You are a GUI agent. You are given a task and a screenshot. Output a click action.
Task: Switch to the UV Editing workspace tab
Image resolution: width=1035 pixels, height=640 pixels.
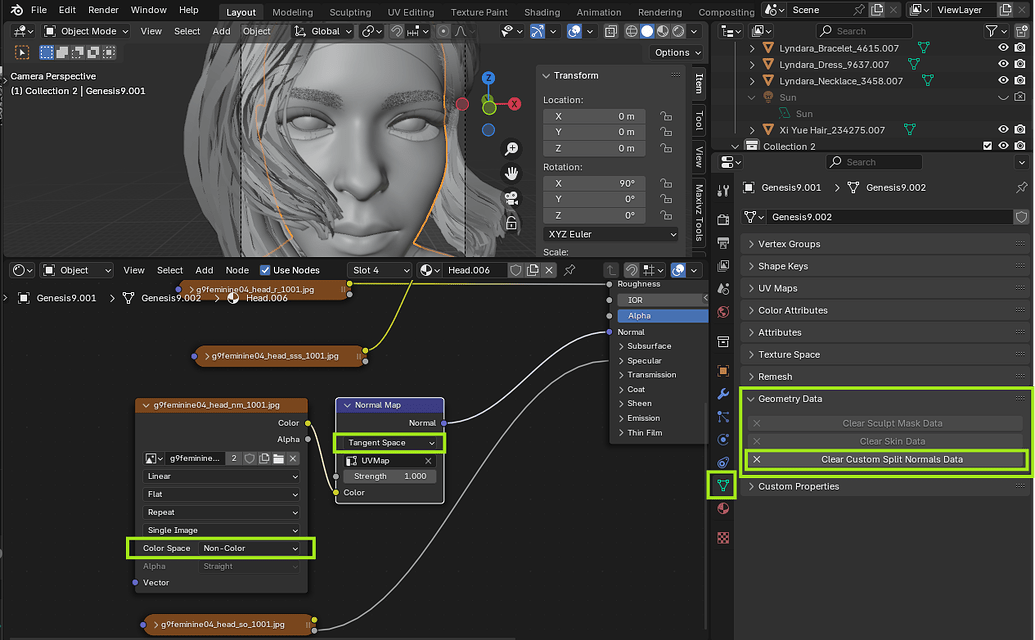pos(411,12)
